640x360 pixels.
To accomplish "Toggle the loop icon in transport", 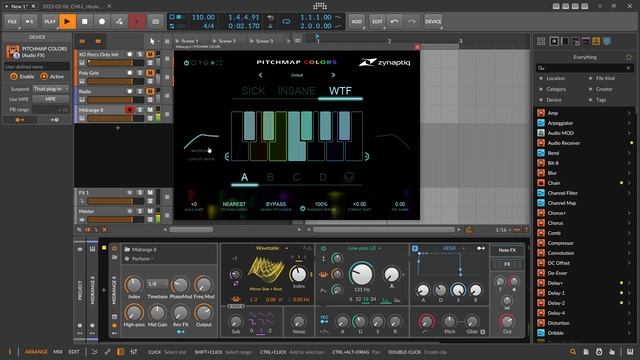I will point(287,21).
